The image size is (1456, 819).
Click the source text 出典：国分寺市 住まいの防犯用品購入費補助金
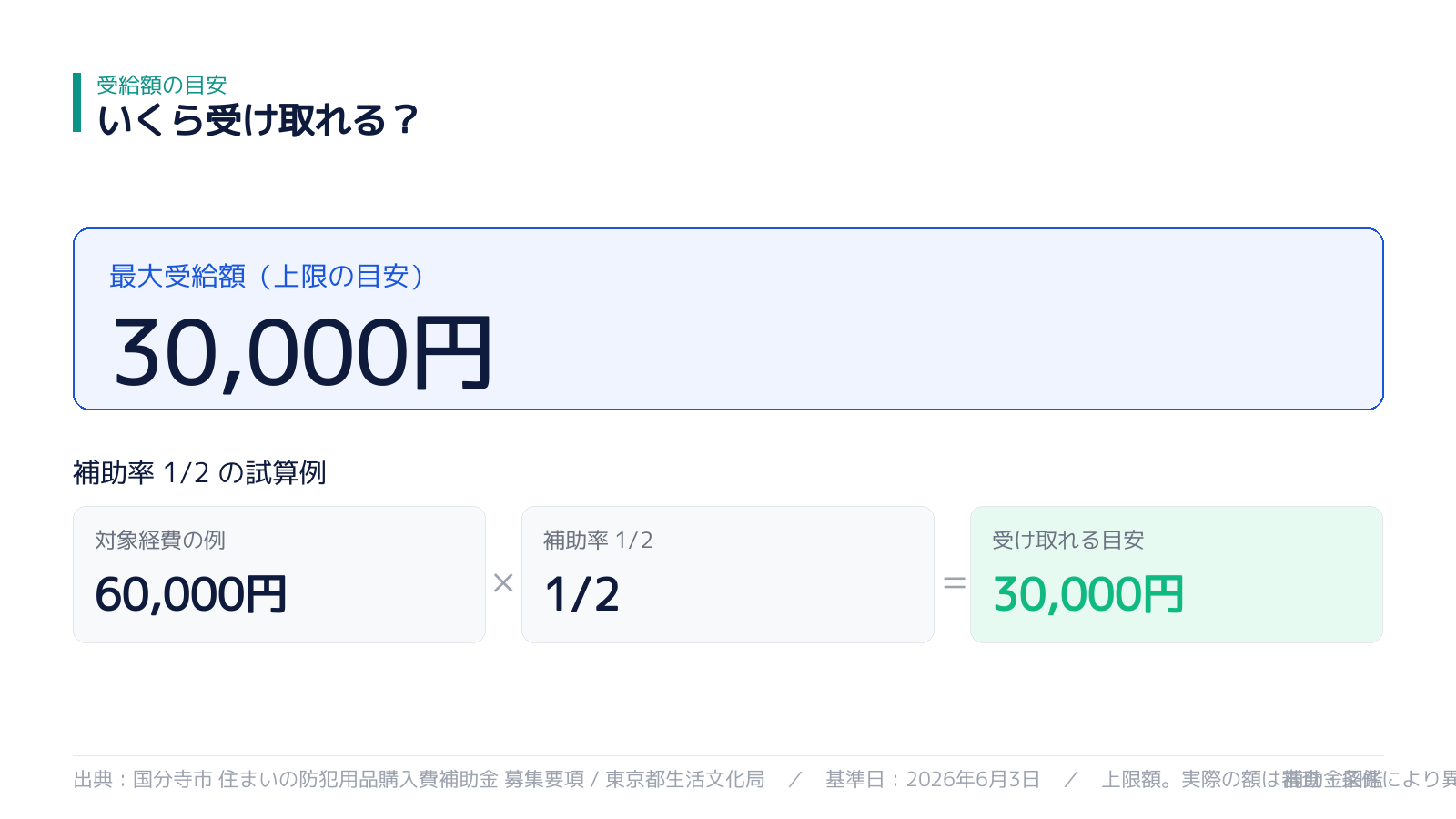pos(286,779)
